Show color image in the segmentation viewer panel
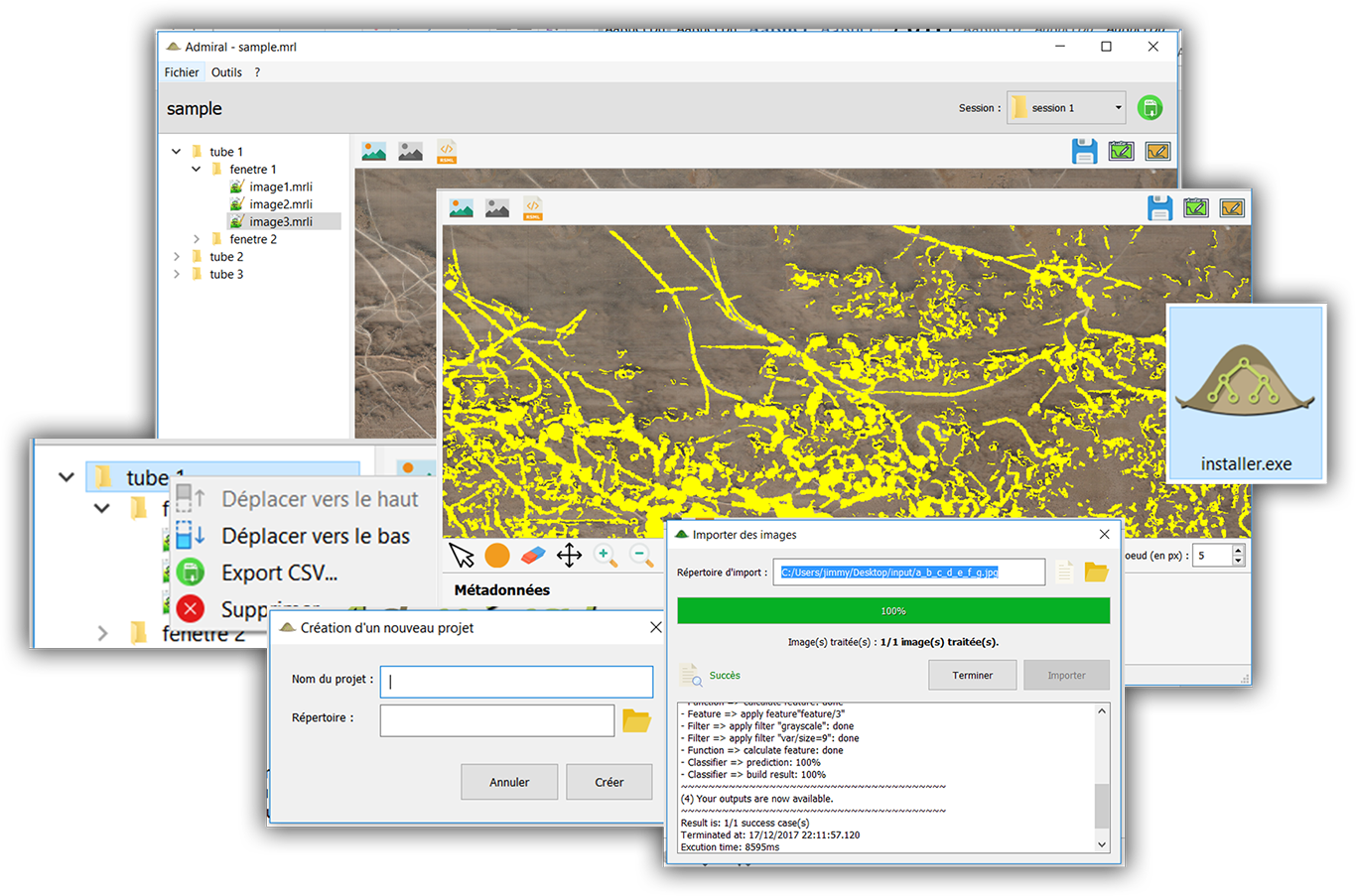1356x896 pixels. tap(462, 207)
